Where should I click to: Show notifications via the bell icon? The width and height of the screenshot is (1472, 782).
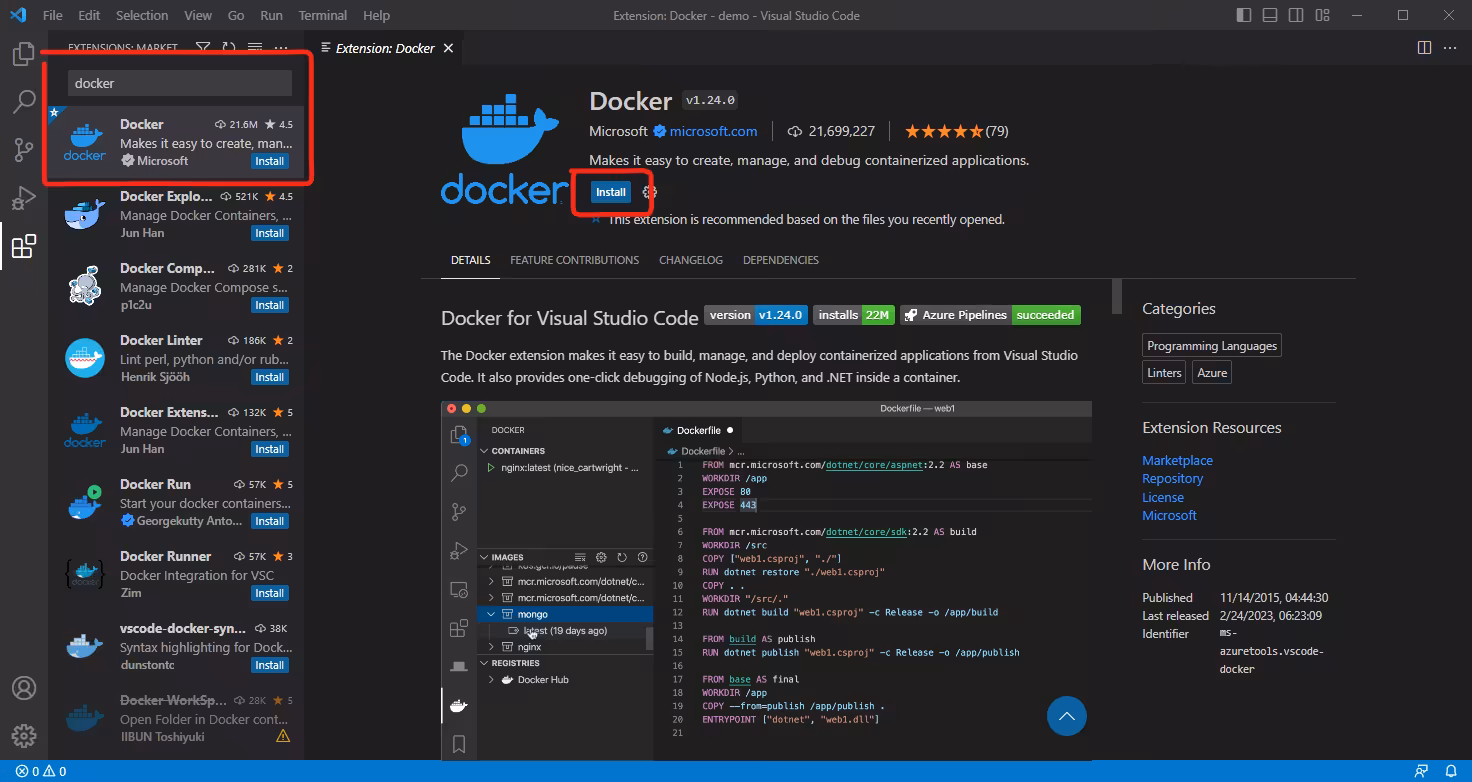click(1451, 771)
